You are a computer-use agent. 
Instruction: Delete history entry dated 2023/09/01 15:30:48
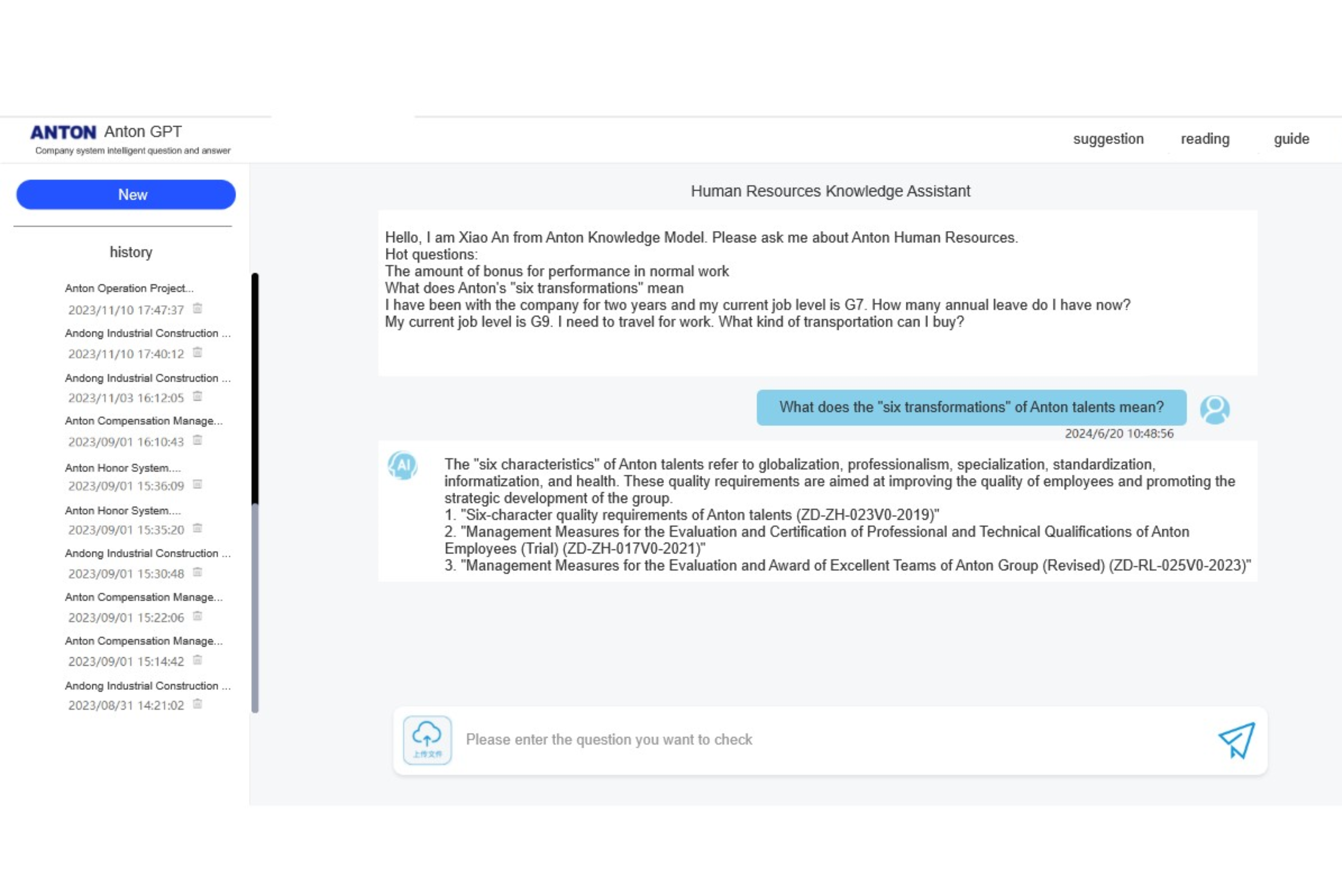point(198,572)
